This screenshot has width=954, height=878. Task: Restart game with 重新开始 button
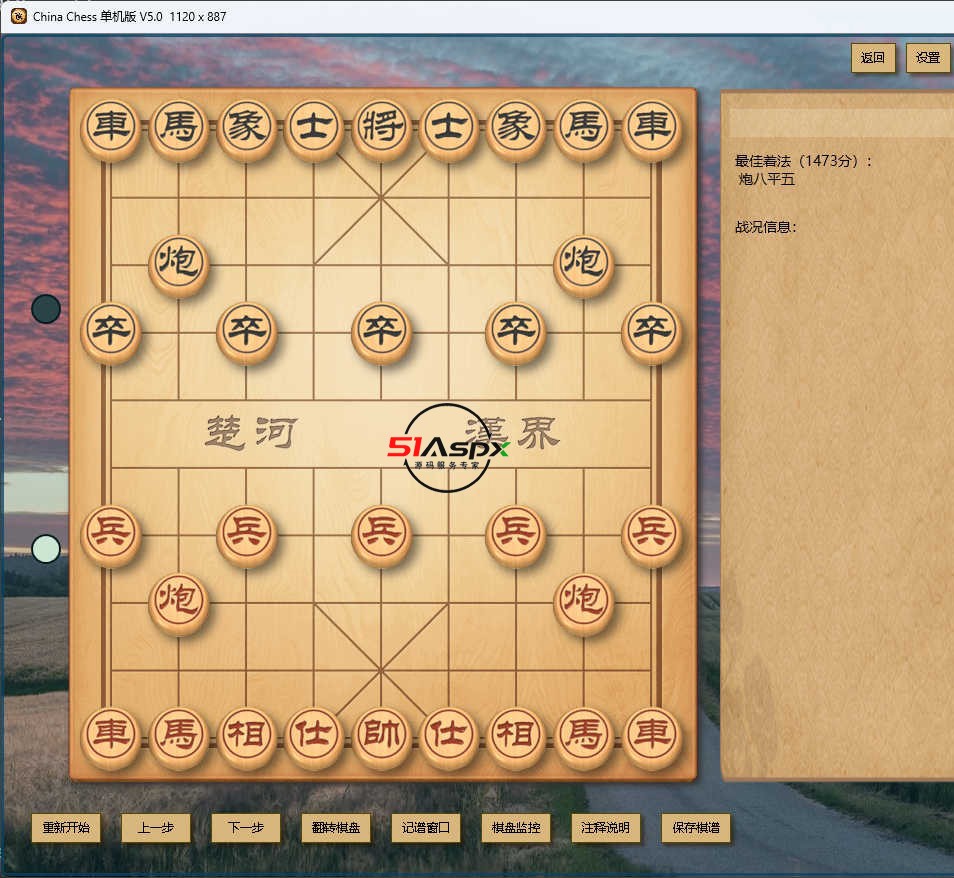[x=66, y=827]
